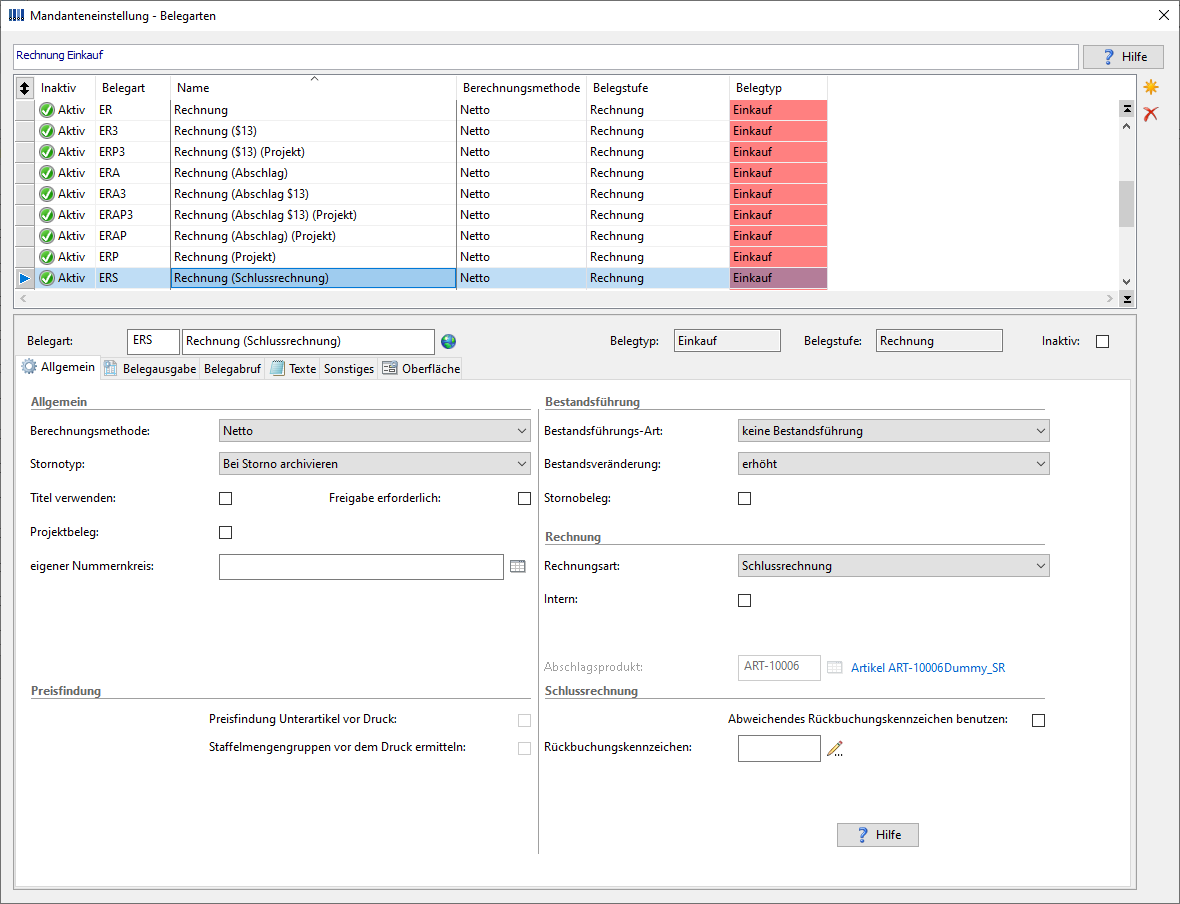Screen dimensions: 1180x904
Task: Click the Belegart name field Rechnung (Schlussrechnung)
Action: click(x=309, y=342)
